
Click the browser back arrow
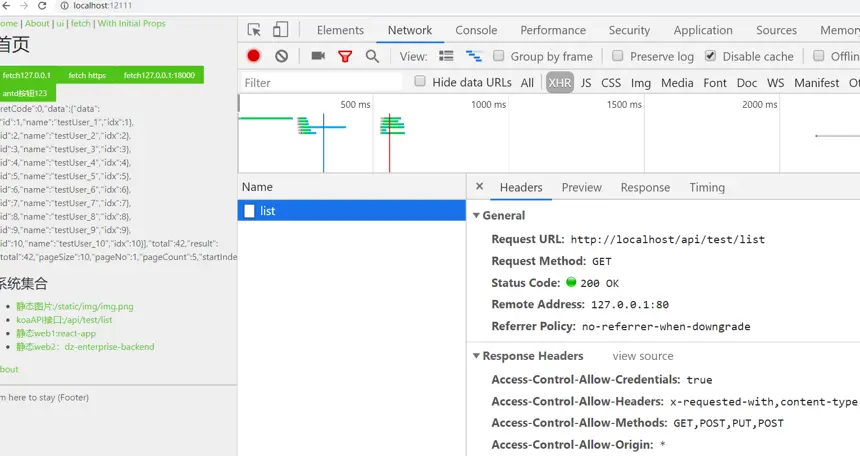tap(5, 5)
